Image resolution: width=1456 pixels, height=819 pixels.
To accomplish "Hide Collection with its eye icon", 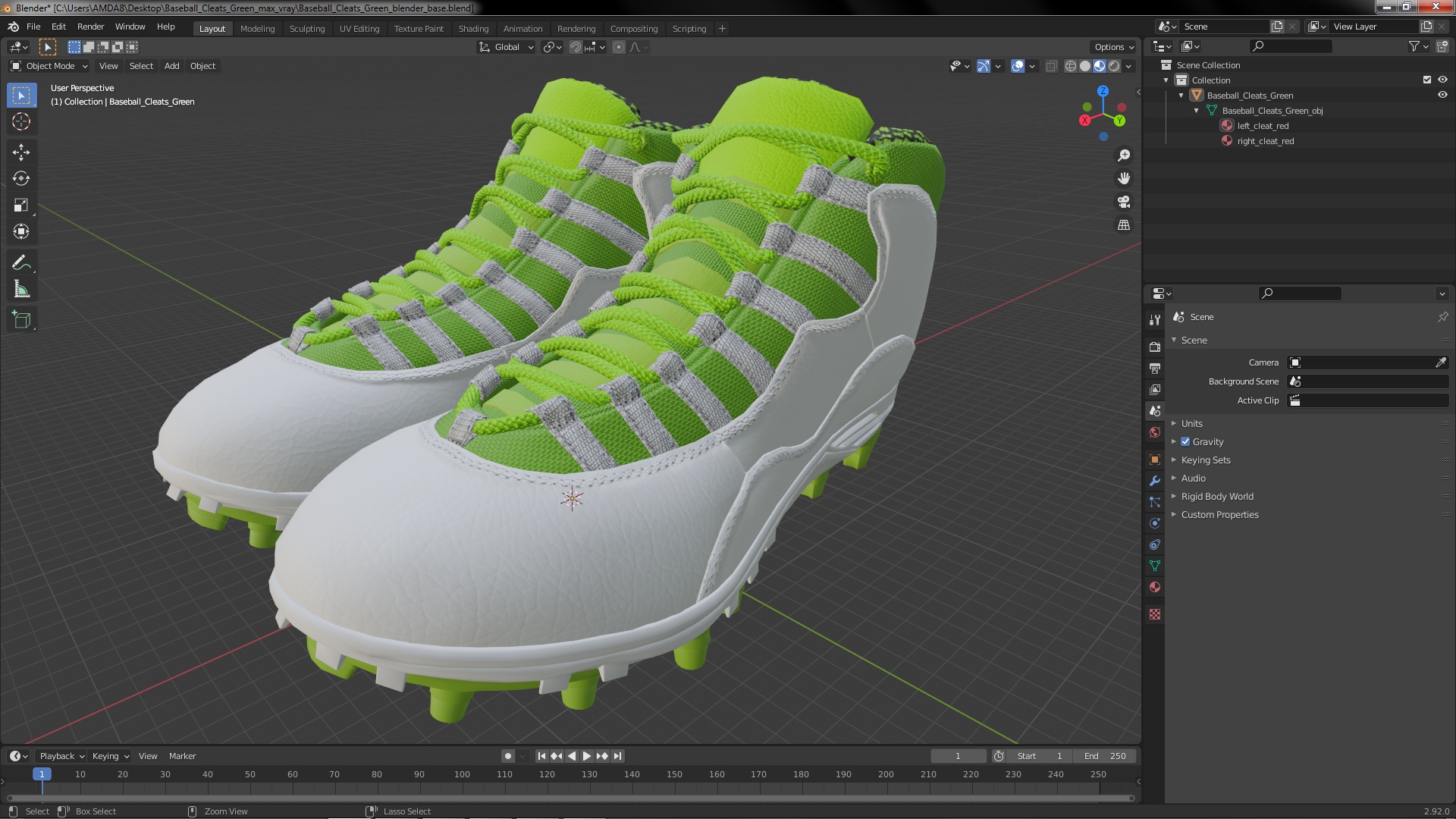I will point(1442,80).
